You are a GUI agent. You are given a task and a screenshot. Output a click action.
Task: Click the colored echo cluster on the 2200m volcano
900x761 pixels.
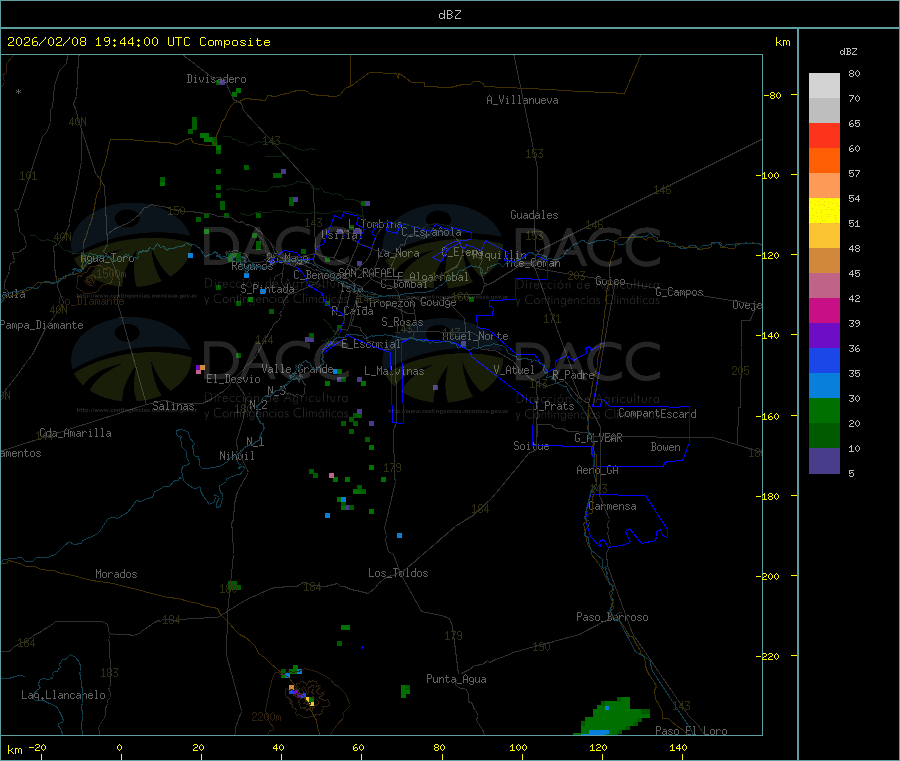click(x=301, y=693)
